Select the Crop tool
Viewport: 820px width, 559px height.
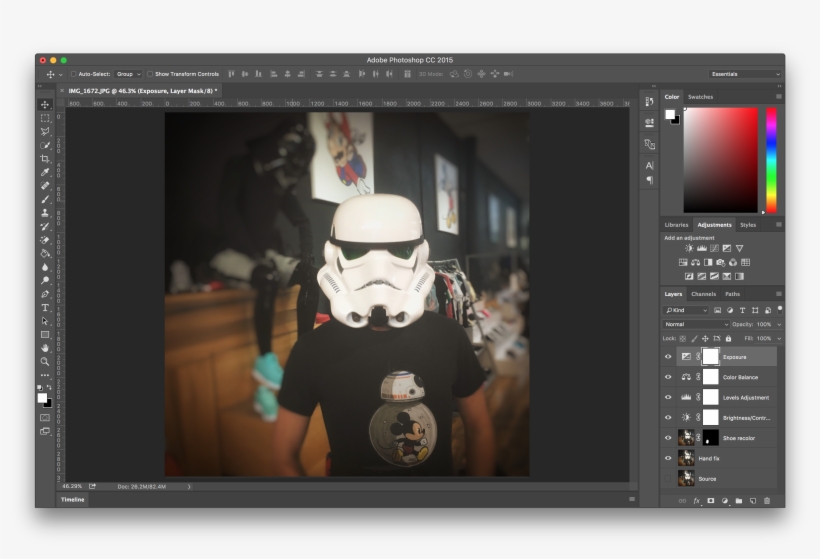click(x=45, y=158)
